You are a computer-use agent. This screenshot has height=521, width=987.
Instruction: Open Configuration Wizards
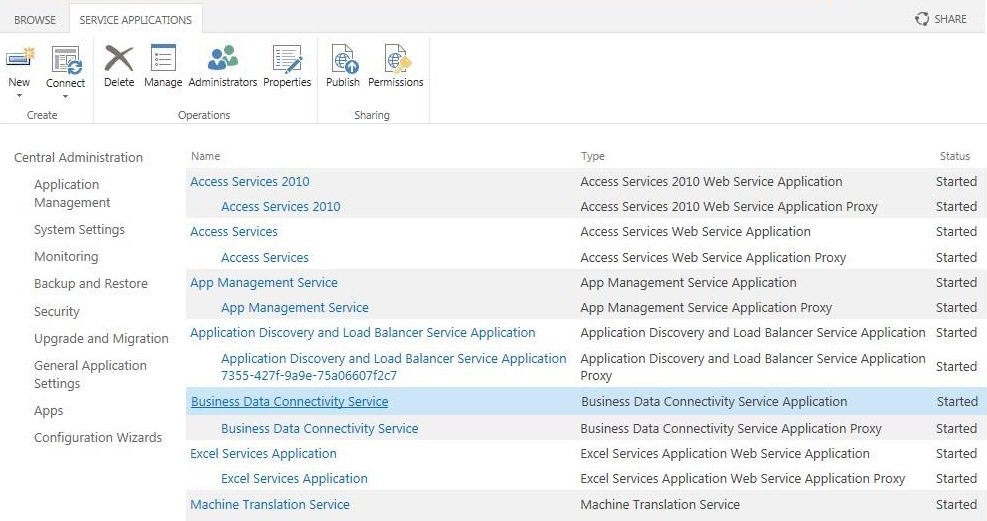(x=98, y=437)
